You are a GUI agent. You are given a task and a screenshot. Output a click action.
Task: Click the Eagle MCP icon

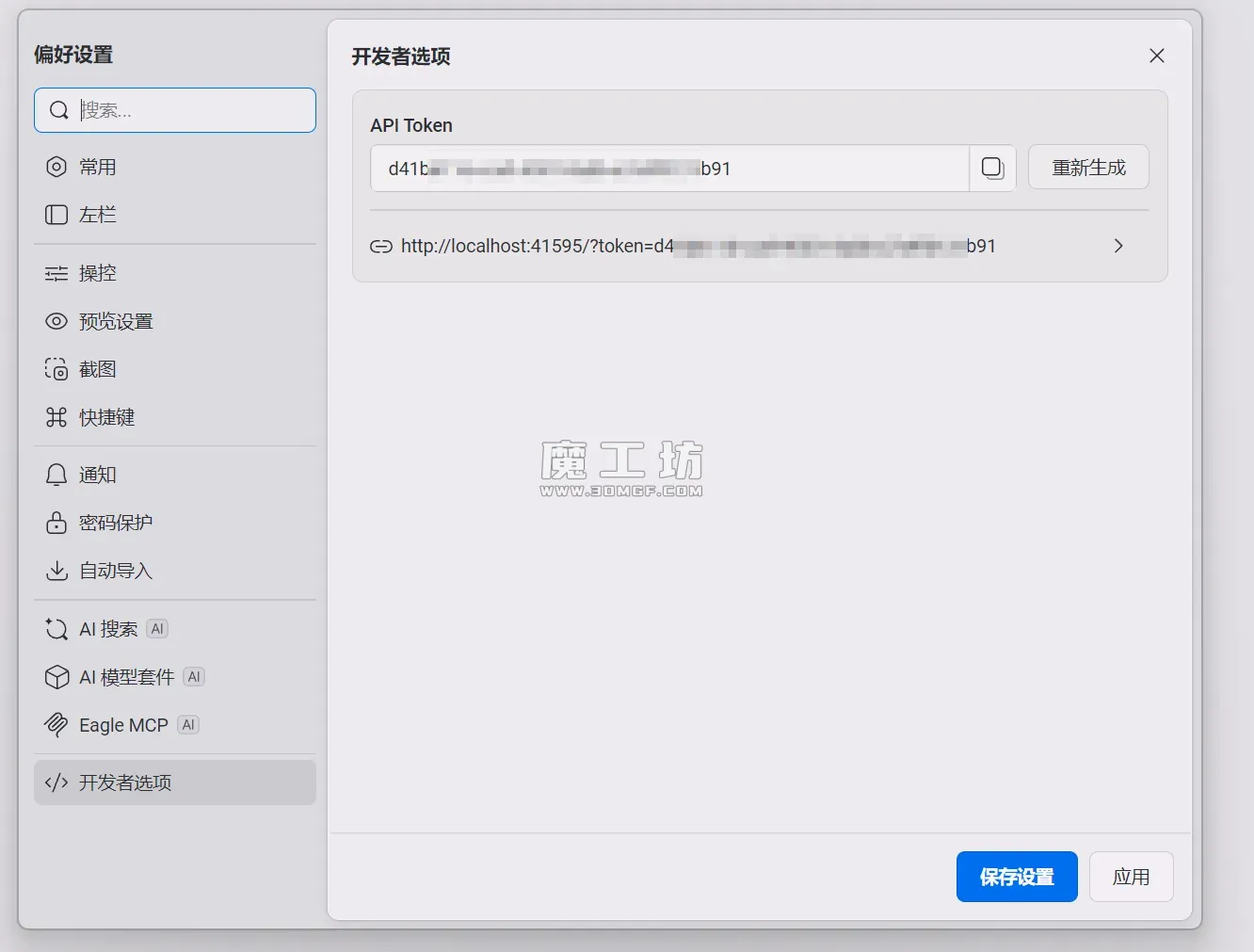[56, 725]
